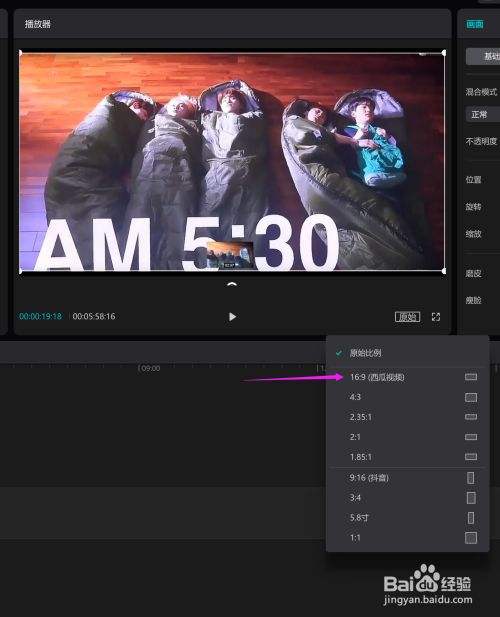This screenshot has width=500, height=617.
Task: Click the 混合模式 label
Action: pyautogui.click(x=482, y=92)
